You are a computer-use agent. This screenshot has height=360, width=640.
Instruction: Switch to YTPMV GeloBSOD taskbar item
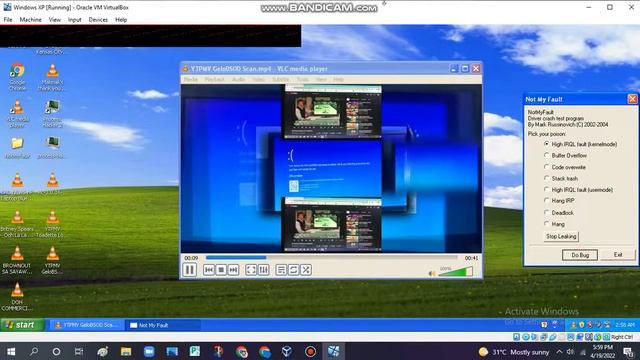coord(86,325)
